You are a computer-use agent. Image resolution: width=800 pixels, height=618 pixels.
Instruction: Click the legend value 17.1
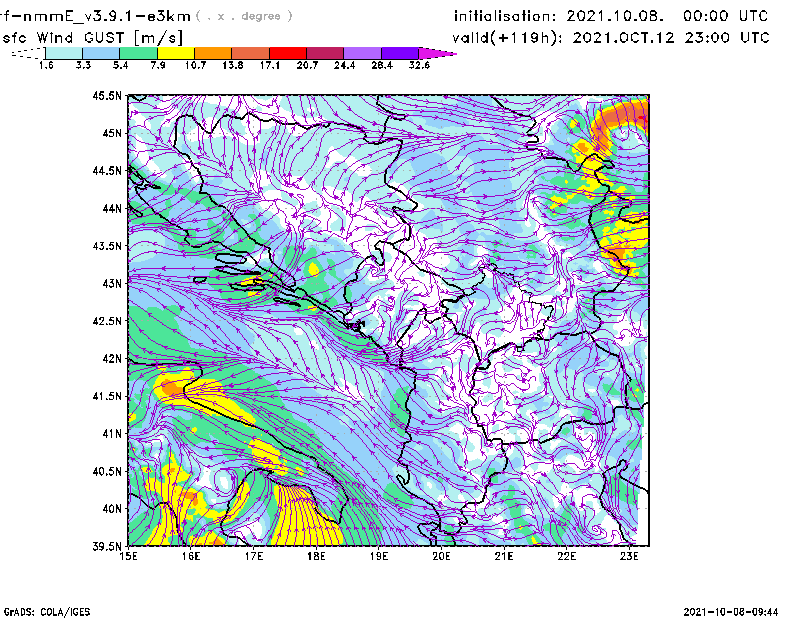tap(270, 65)
